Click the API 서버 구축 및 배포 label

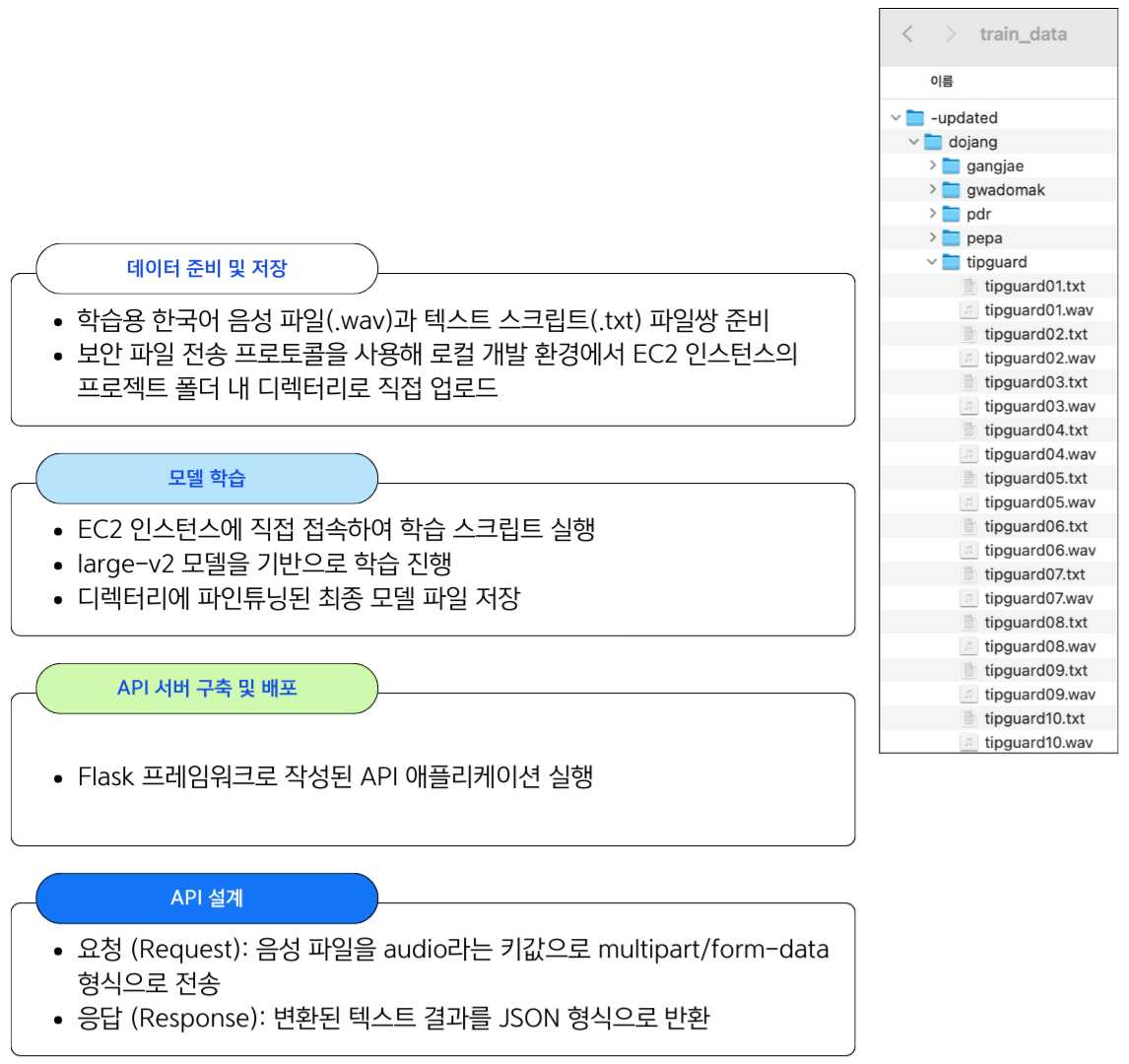click(x=207, y=688)
